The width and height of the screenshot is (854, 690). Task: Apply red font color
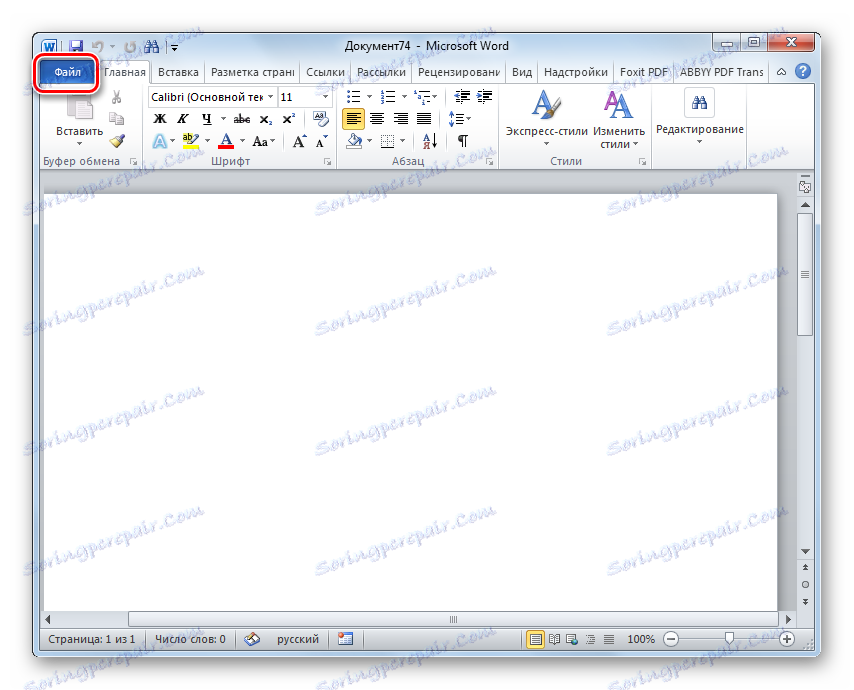click(x=226, y=141)
